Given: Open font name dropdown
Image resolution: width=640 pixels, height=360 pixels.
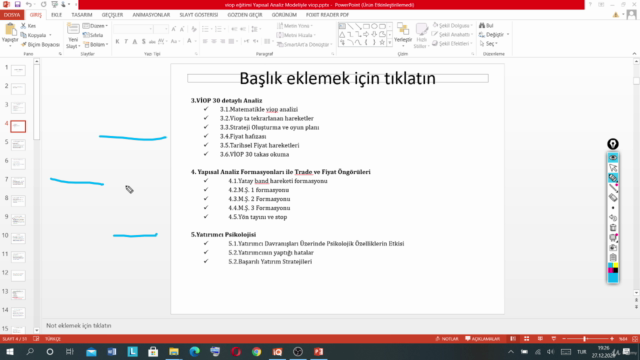Looking at the screenshot, I should [x=151, y=29].
